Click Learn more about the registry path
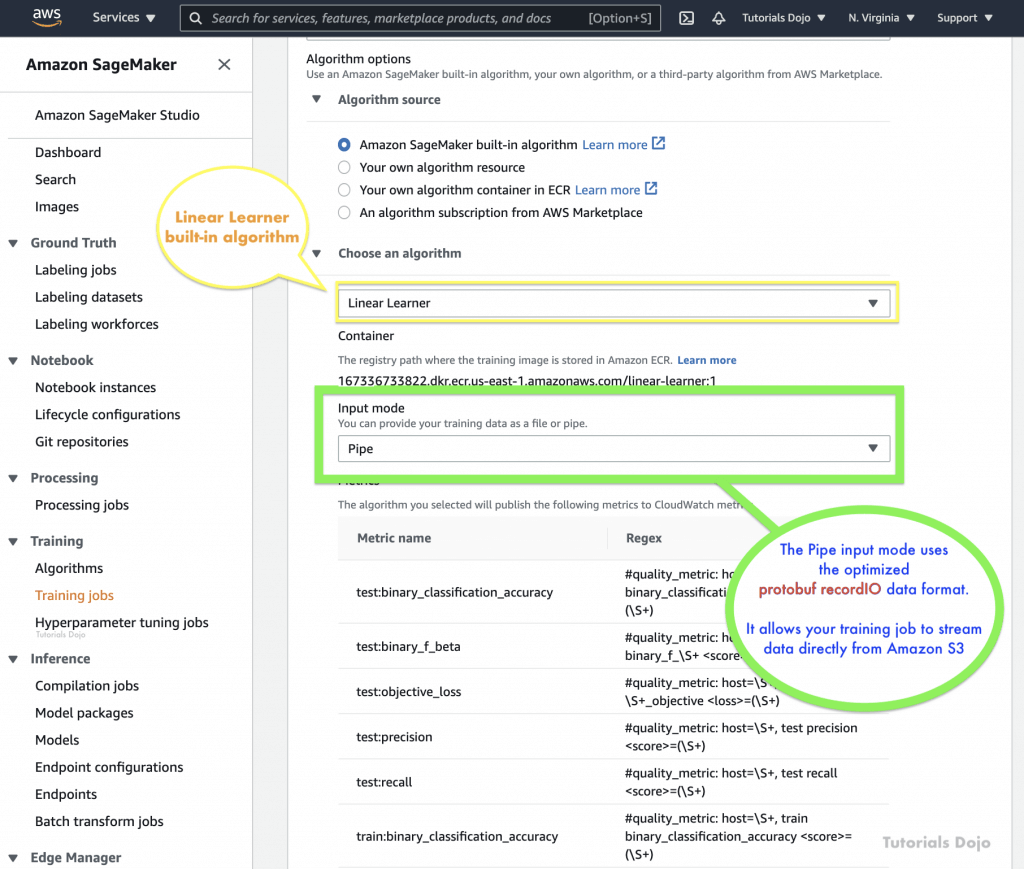The width and height of the screenshot is (1024, 869). pos(707,360)
